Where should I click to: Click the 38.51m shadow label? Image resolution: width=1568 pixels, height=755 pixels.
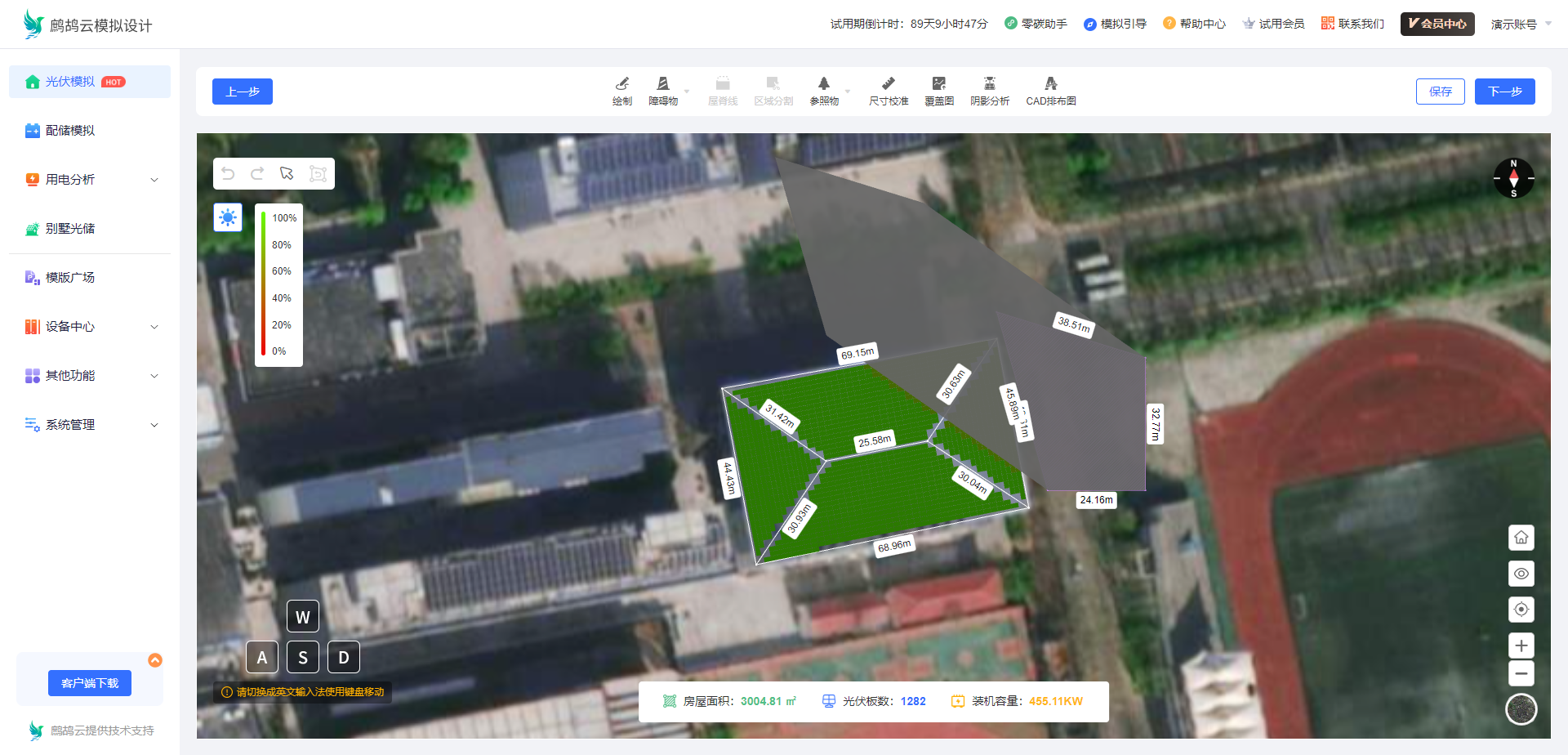pyautogui.click(x=1074, y=324)
